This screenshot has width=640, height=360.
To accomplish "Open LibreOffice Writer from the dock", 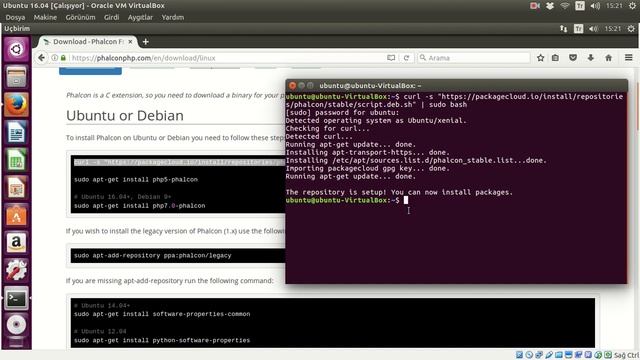I will pos(16,132).
